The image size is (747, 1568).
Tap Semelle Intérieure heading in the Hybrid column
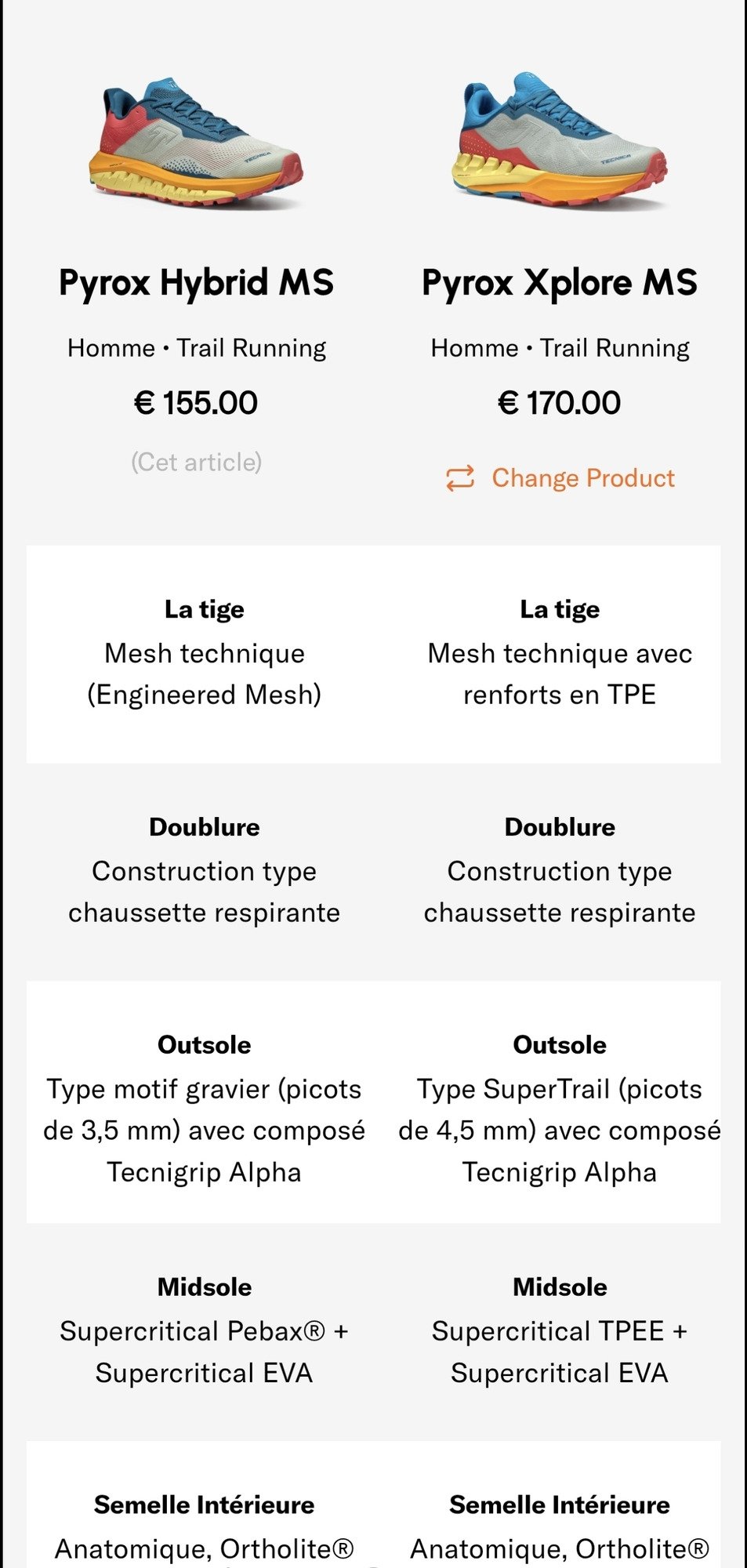tap(204, 1504)
